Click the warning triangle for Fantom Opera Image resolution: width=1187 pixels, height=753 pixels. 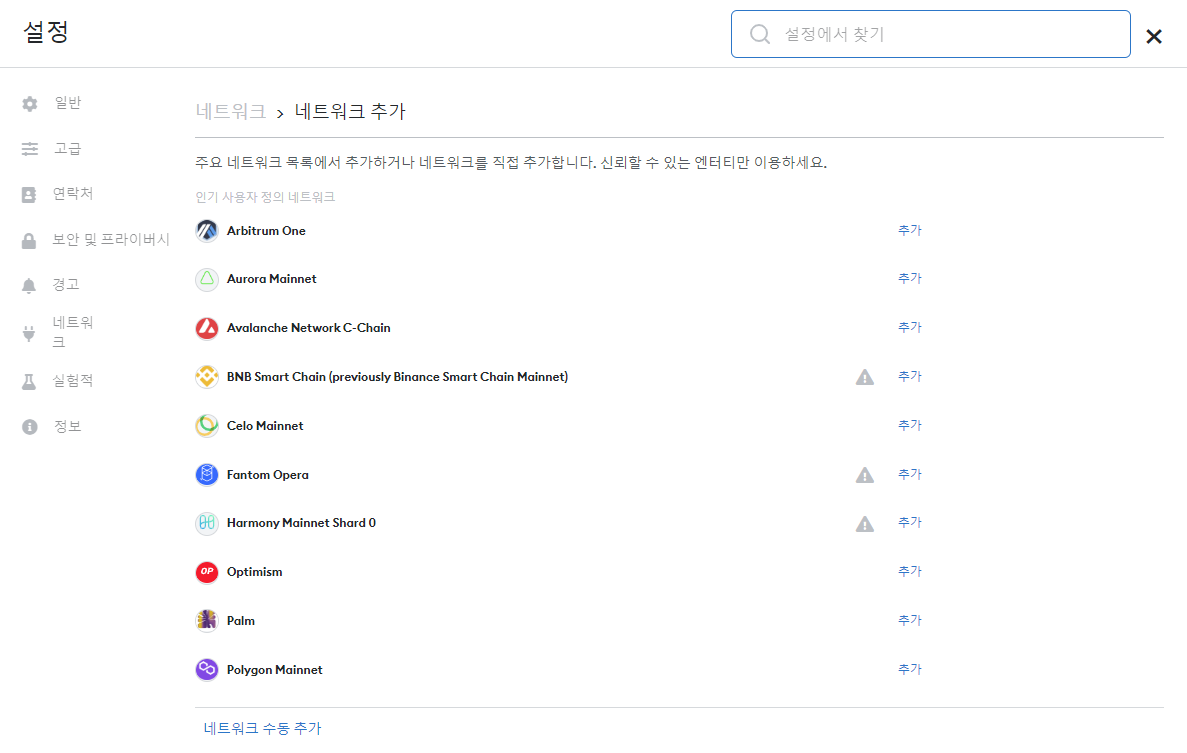865,475
